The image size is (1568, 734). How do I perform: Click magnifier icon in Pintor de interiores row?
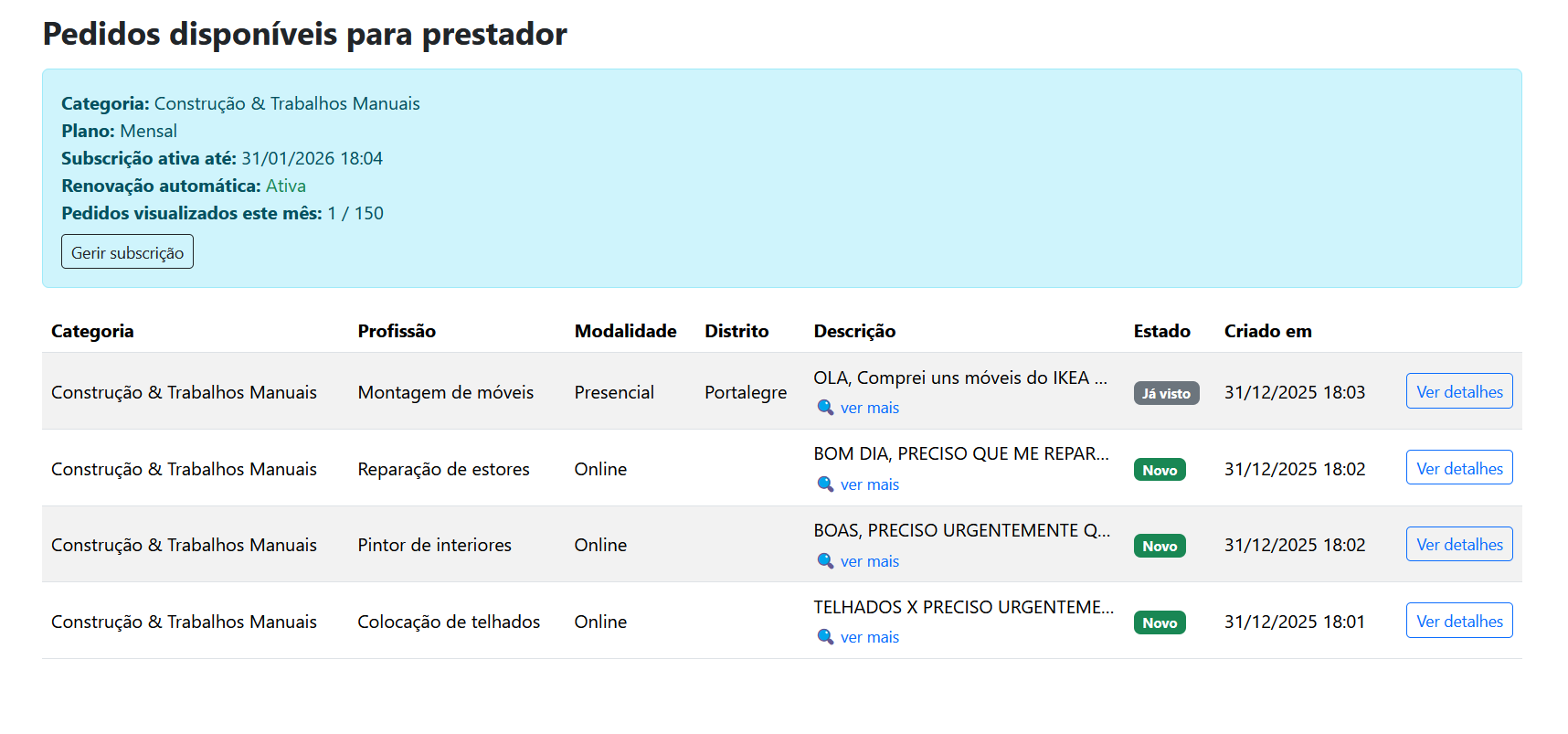pyautogui.click(x=824, y=561)
